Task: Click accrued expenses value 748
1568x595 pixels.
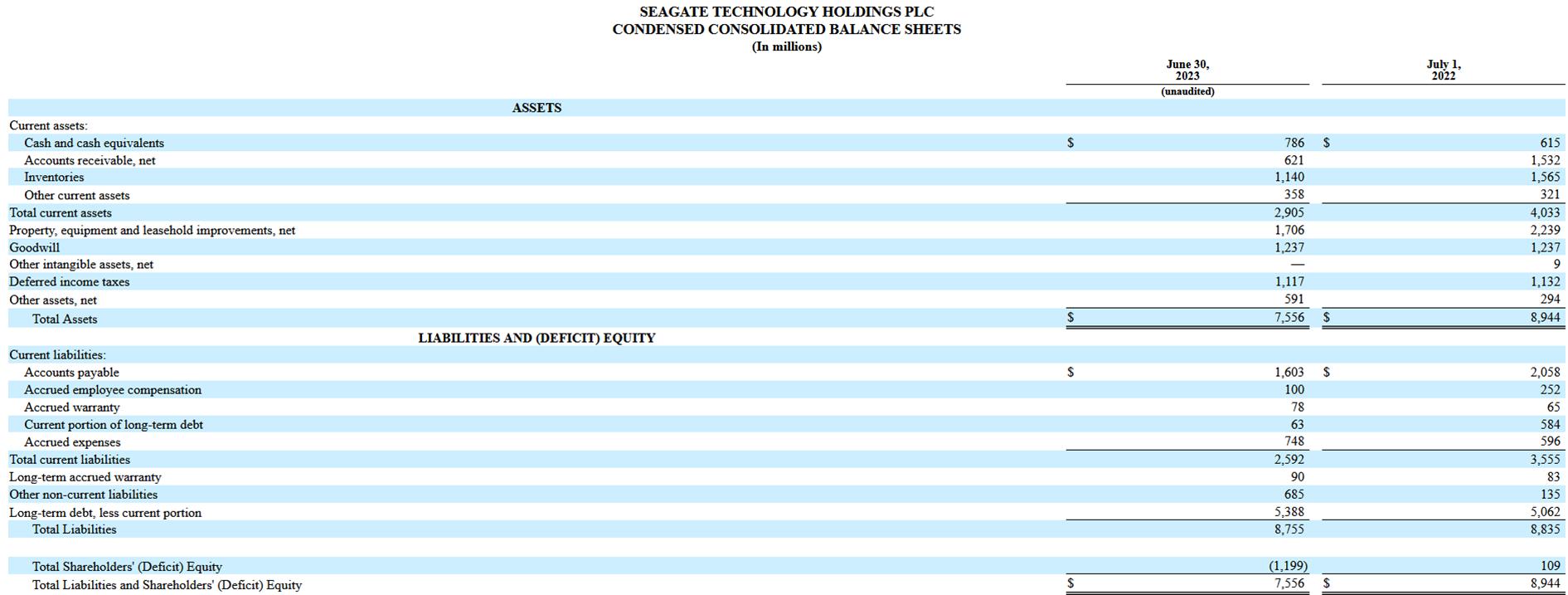Action: click(x=1294, y=441)
